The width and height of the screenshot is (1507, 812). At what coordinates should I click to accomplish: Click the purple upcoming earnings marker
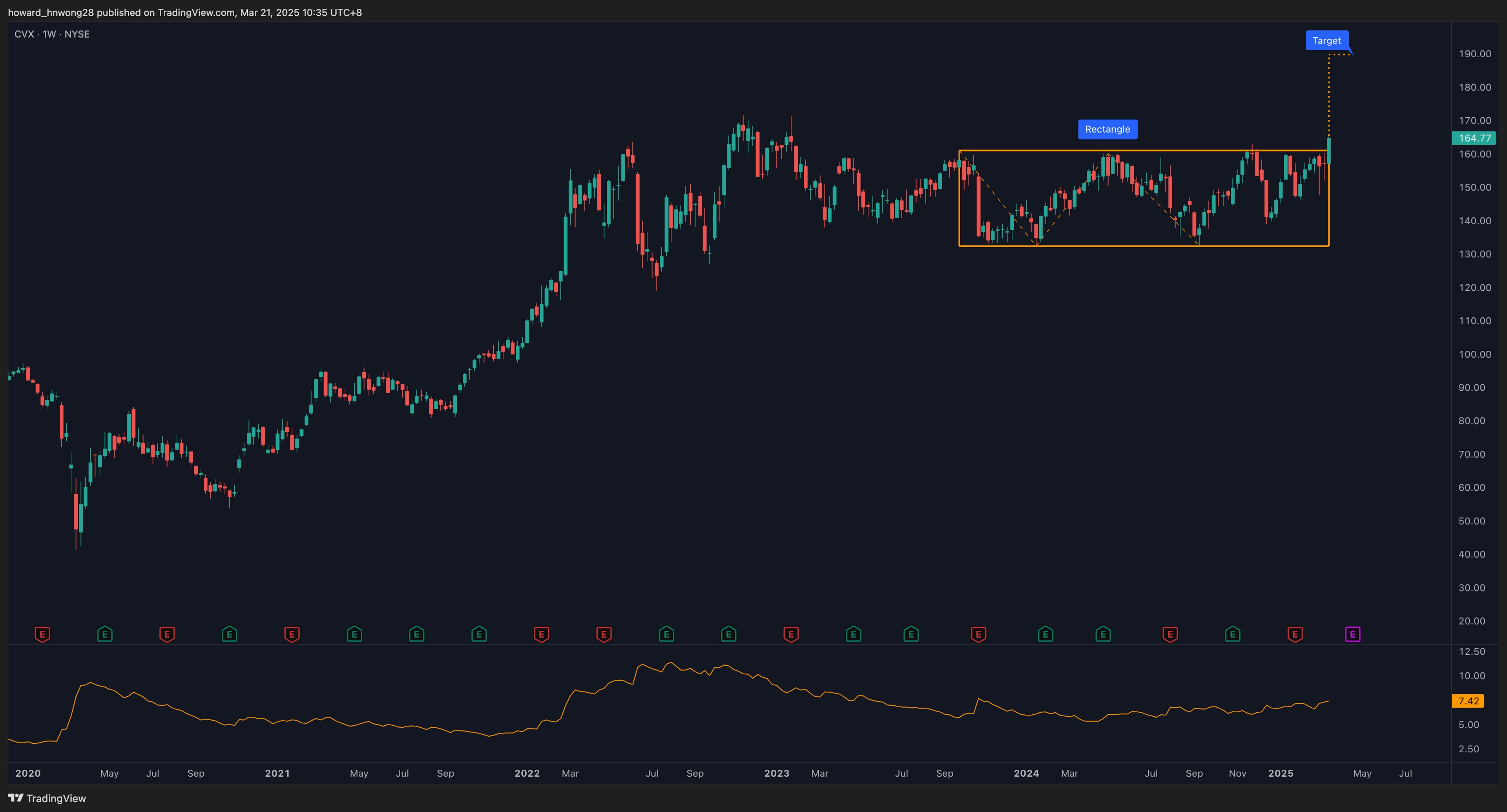point(1352,634)
